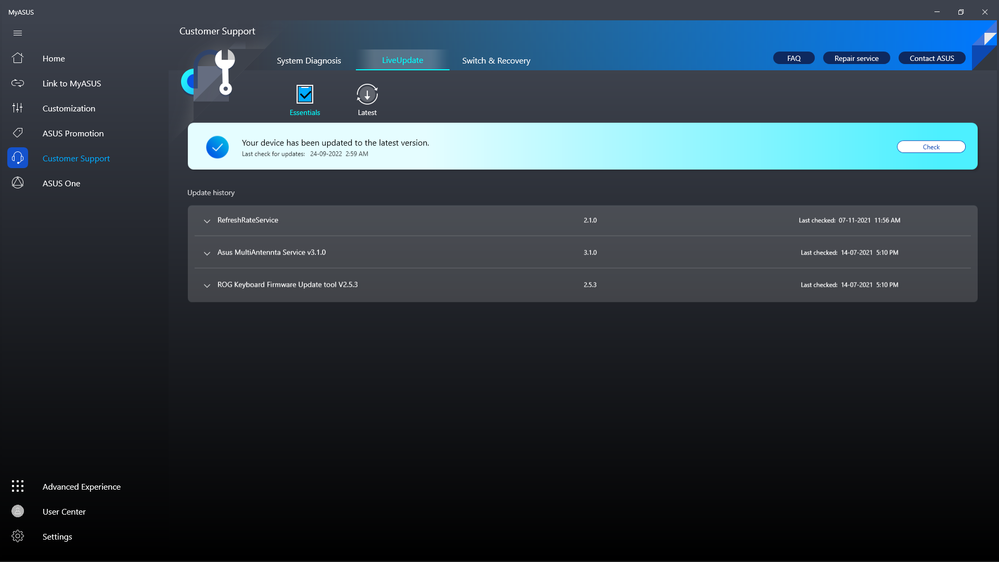Expand ROG Keyboard Firmware Update tool entry
Image resolution: width=999 pixels, height=562 pixels.
[x=207, y=285]
